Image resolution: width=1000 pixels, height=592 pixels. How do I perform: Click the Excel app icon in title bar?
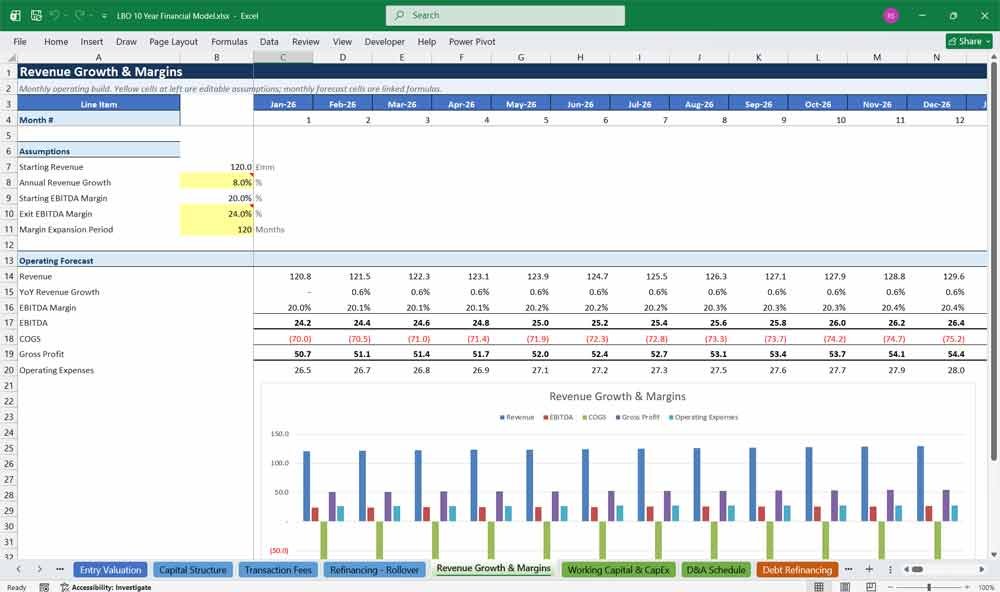click(15, 15)
